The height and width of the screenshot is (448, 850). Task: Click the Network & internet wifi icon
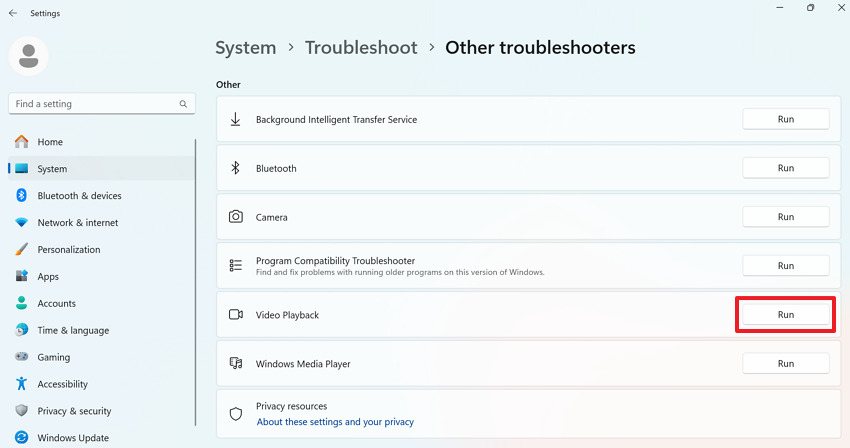[22, 222]
